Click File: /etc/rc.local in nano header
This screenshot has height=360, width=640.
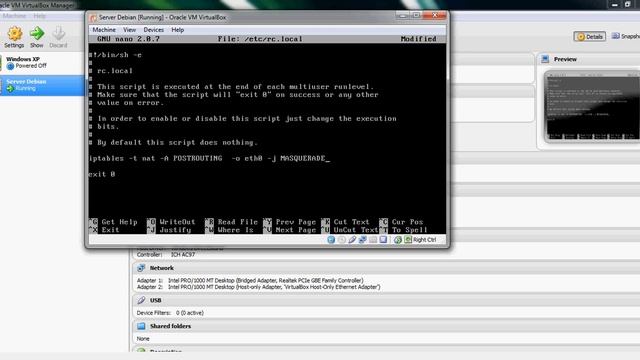click(x=260, y=39)
